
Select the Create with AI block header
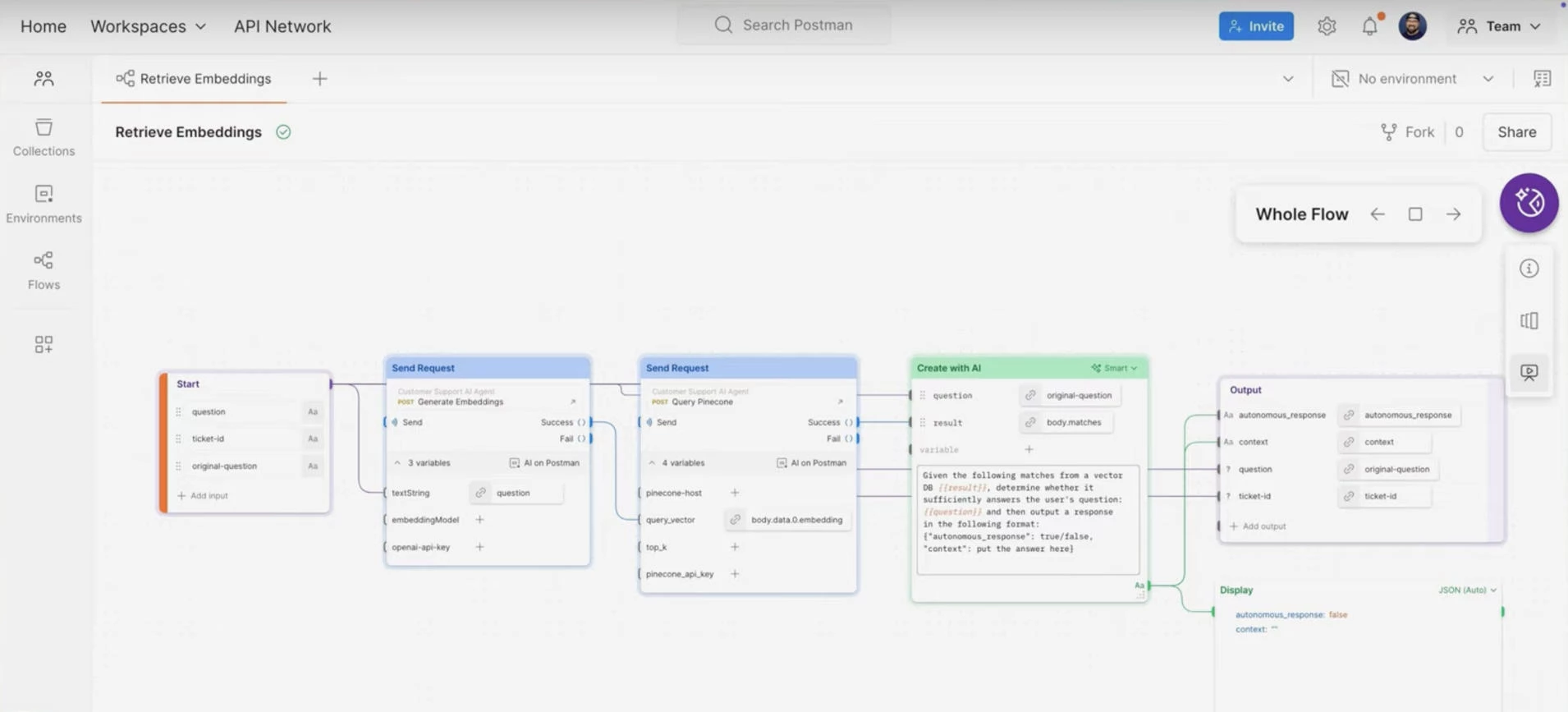pos(1029,368)
